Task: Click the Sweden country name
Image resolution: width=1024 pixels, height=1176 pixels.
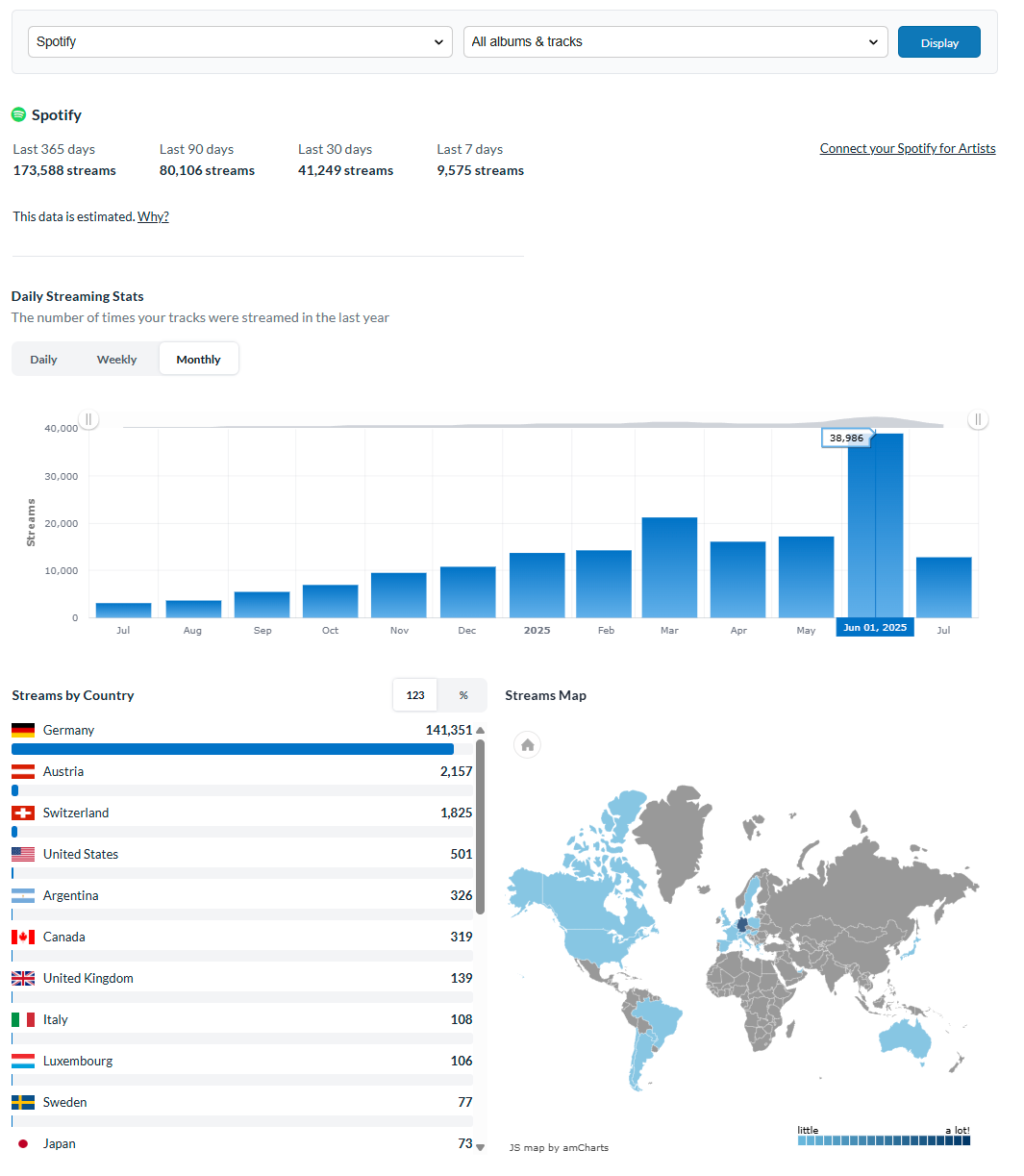Action: (x=65, y=1102)
